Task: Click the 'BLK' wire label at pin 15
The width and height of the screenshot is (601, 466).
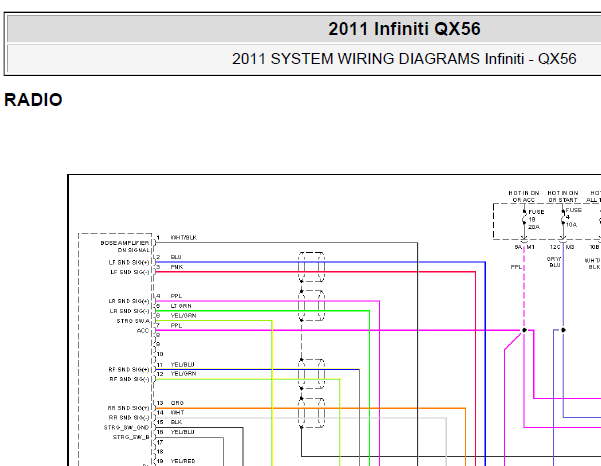Action: [176, 422]
